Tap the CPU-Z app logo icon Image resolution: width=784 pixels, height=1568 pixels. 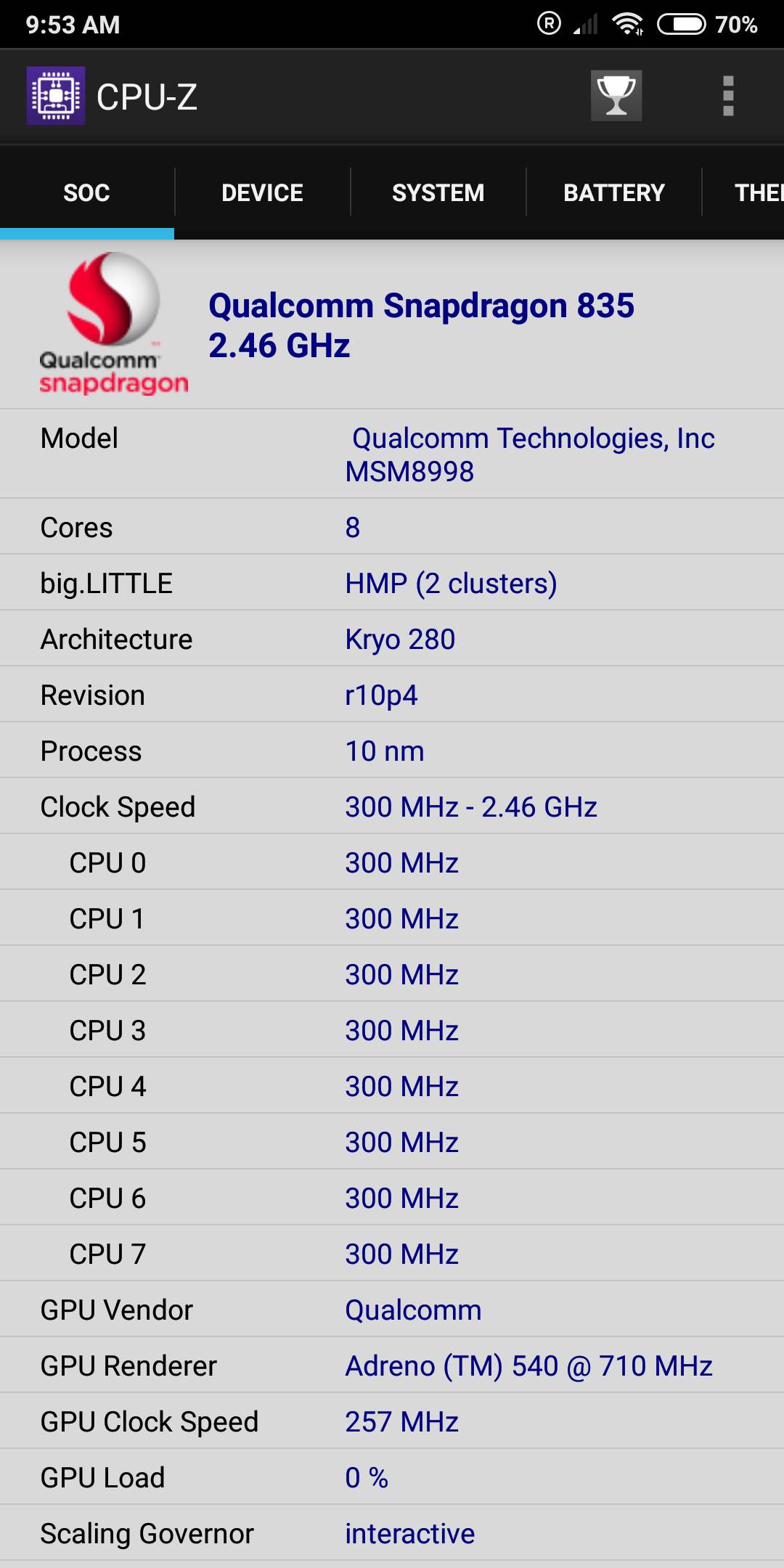click(56, 96)
